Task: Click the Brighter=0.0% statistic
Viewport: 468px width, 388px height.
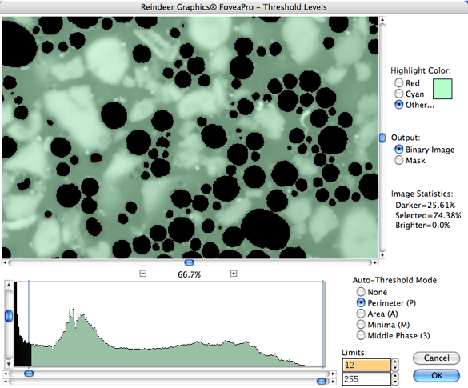Action: pyautogui.click(x=423, y=225)
